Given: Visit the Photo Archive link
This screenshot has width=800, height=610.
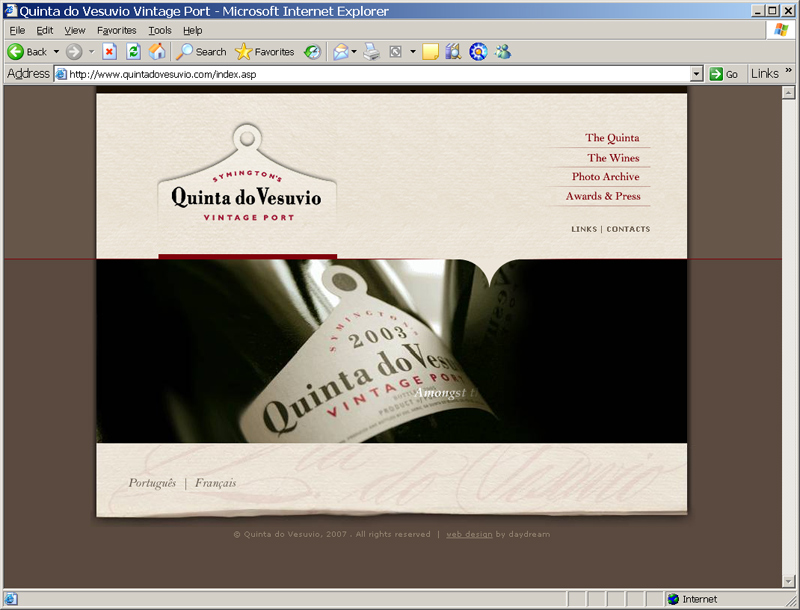Looking at the screenshot, I should tap(606, 176).
